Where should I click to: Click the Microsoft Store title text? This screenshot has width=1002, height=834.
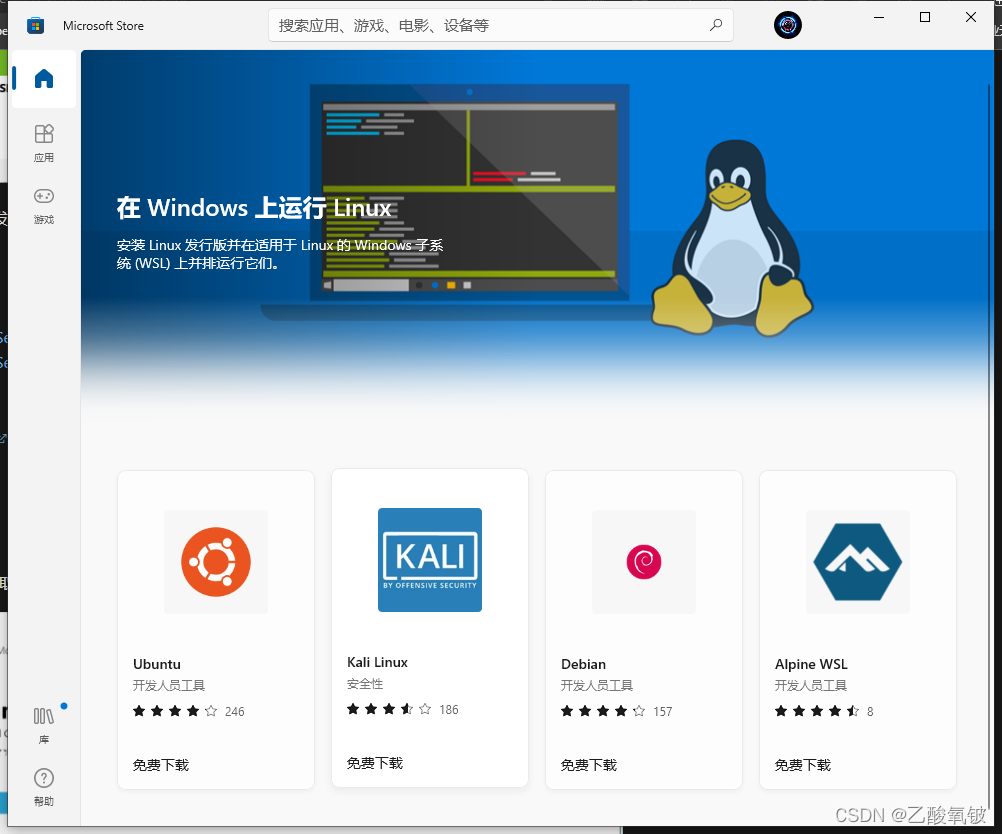[104, 26]
